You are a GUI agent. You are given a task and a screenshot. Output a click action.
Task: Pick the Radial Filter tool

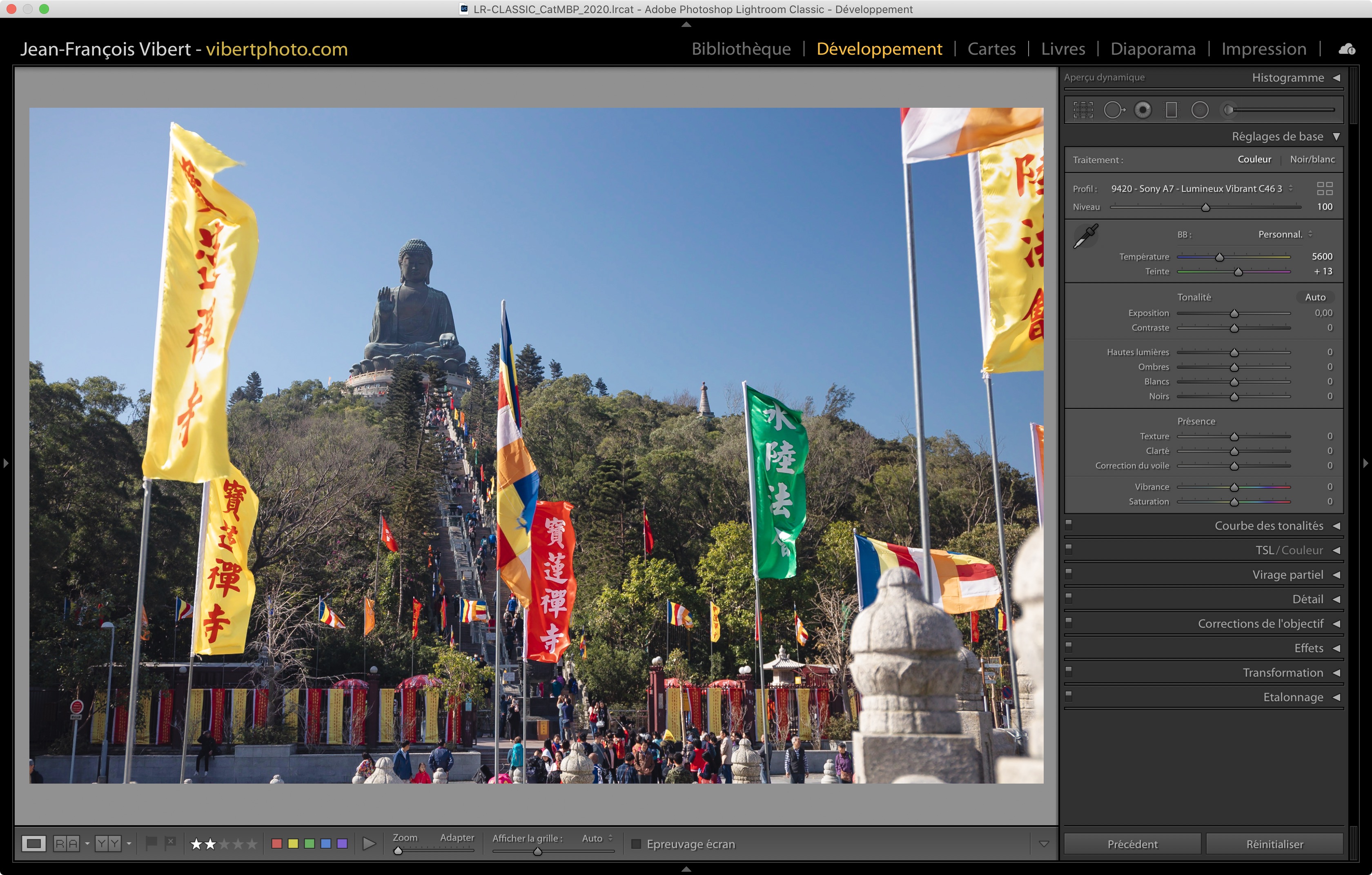pos(1200,110)
